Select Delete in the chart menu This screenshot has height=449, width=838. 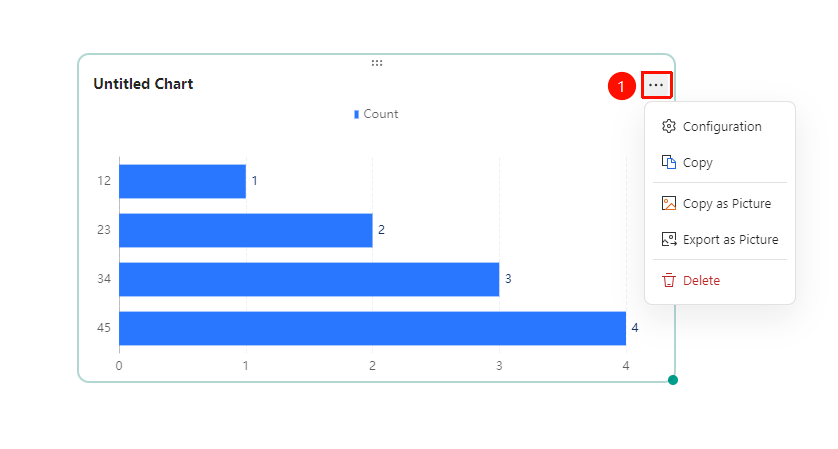pos(720,280)
